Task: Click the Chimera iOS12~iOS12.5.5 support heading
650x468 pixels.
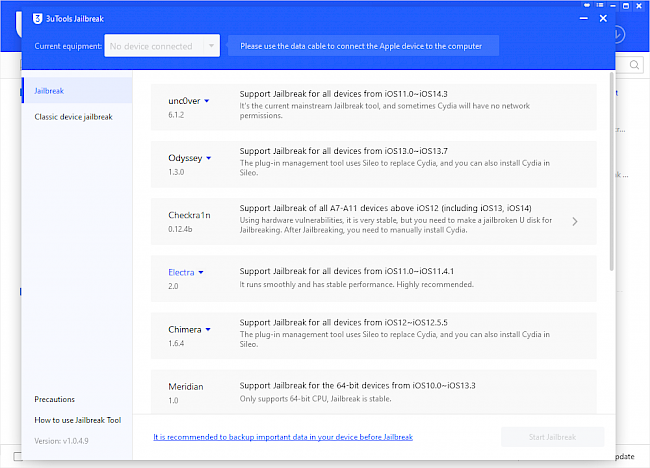Action: pyautogui.click(x=343, y=323)
